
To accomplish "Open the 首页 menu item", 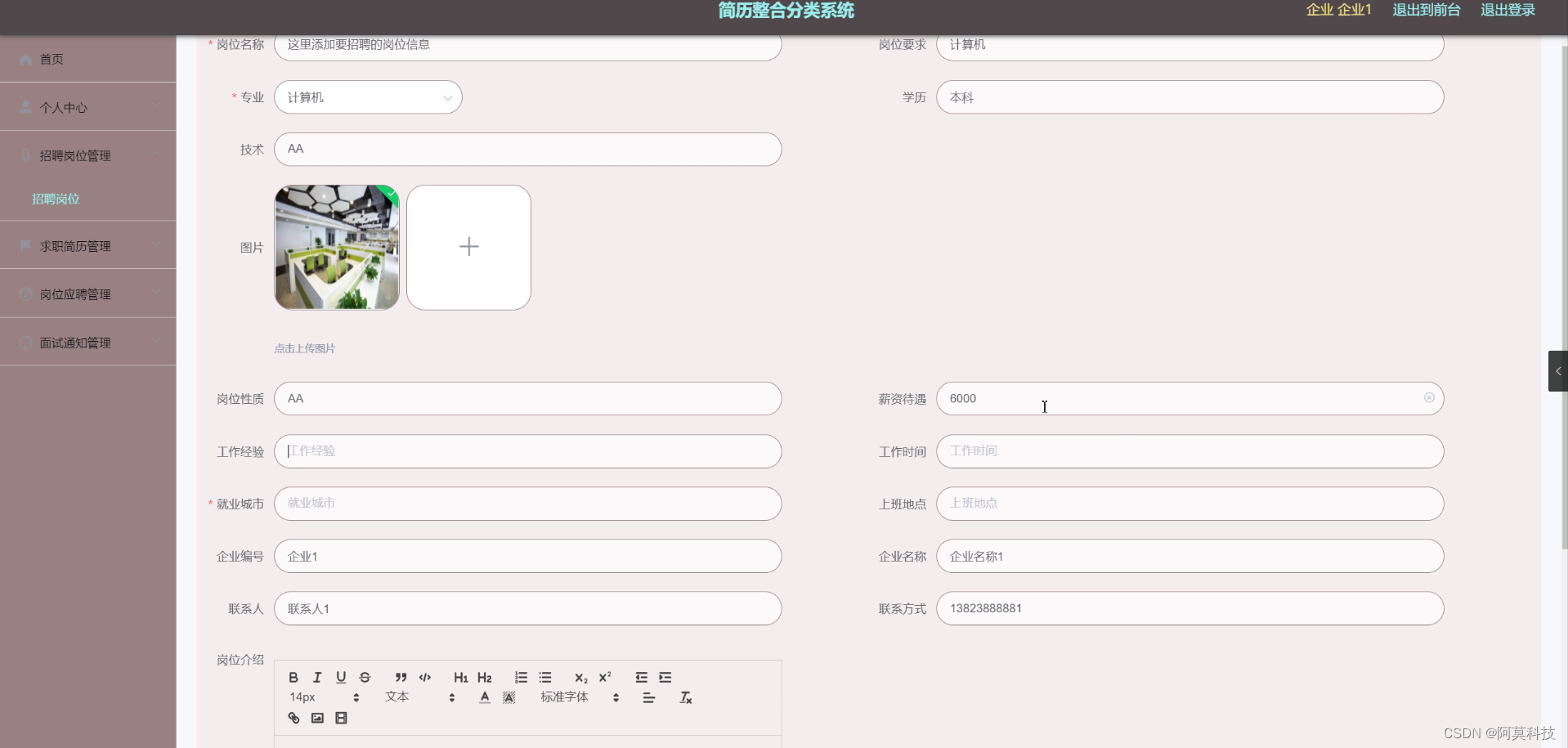I will [51, 59].
